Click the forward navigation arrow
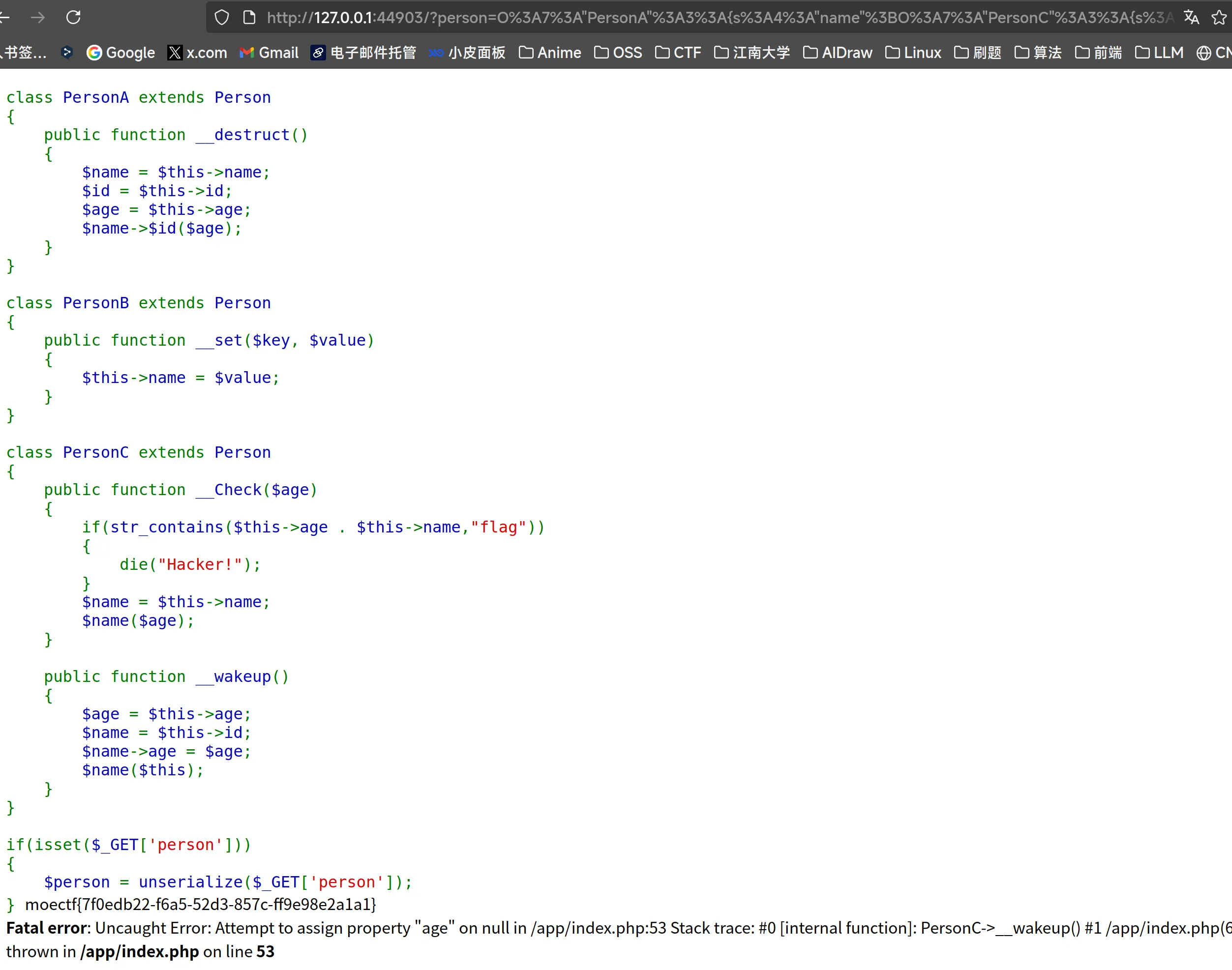 pos(37,18)
